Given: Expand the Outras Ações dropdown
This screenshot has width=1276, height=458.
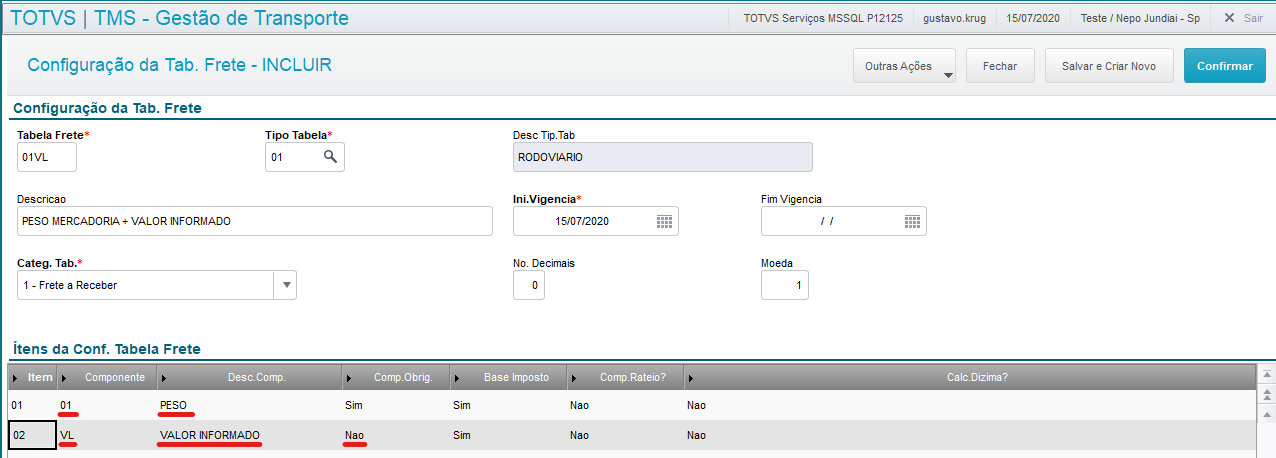Looking at the screenshot, I should pos(904,66).
